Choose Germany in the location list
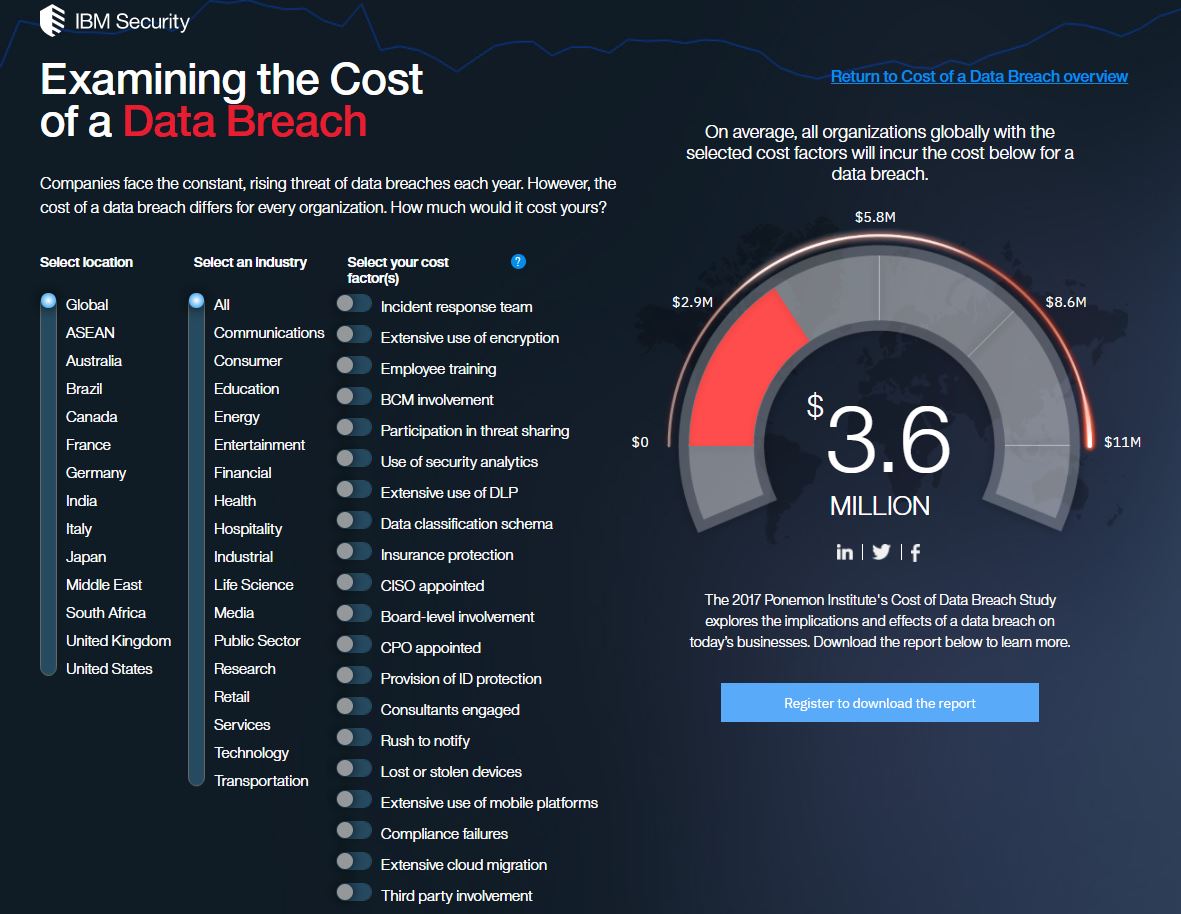 point(96,473)
